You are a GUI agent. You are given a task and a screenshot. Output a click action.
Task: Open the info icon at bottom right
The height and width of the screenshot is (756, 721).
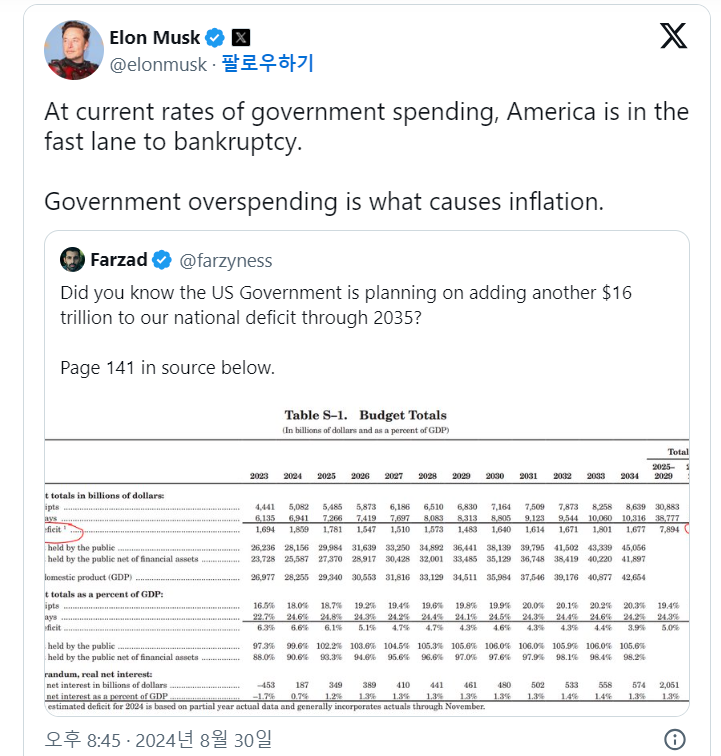(675, 740)
